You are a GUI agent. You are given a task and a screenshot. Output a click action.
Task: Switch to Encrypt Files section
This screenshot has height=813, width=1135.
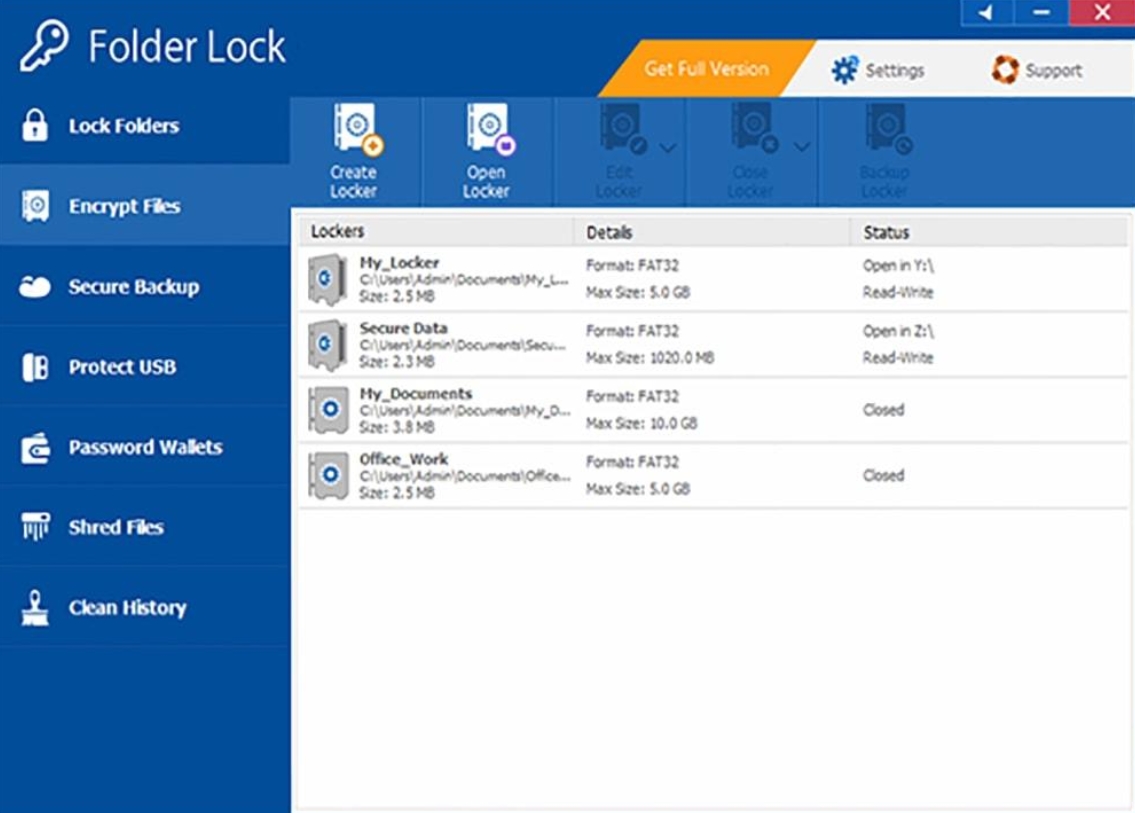[x=145, y=206]
